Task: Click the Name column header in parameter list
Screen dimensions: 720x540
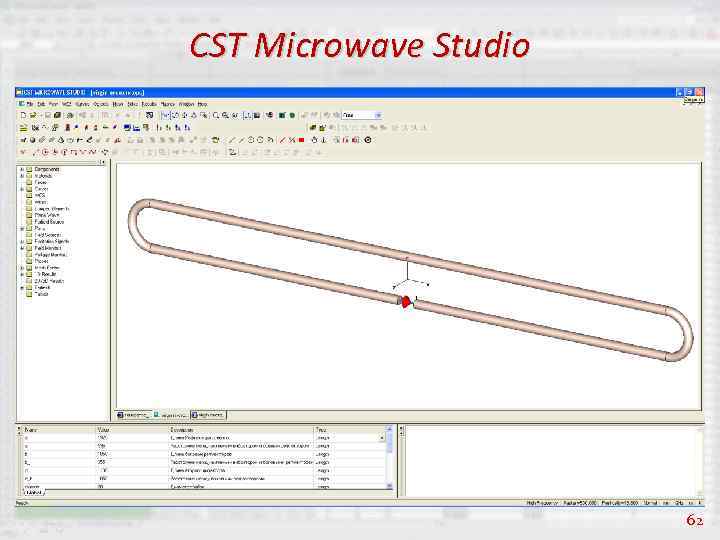Action: click(x=59, y=430)
